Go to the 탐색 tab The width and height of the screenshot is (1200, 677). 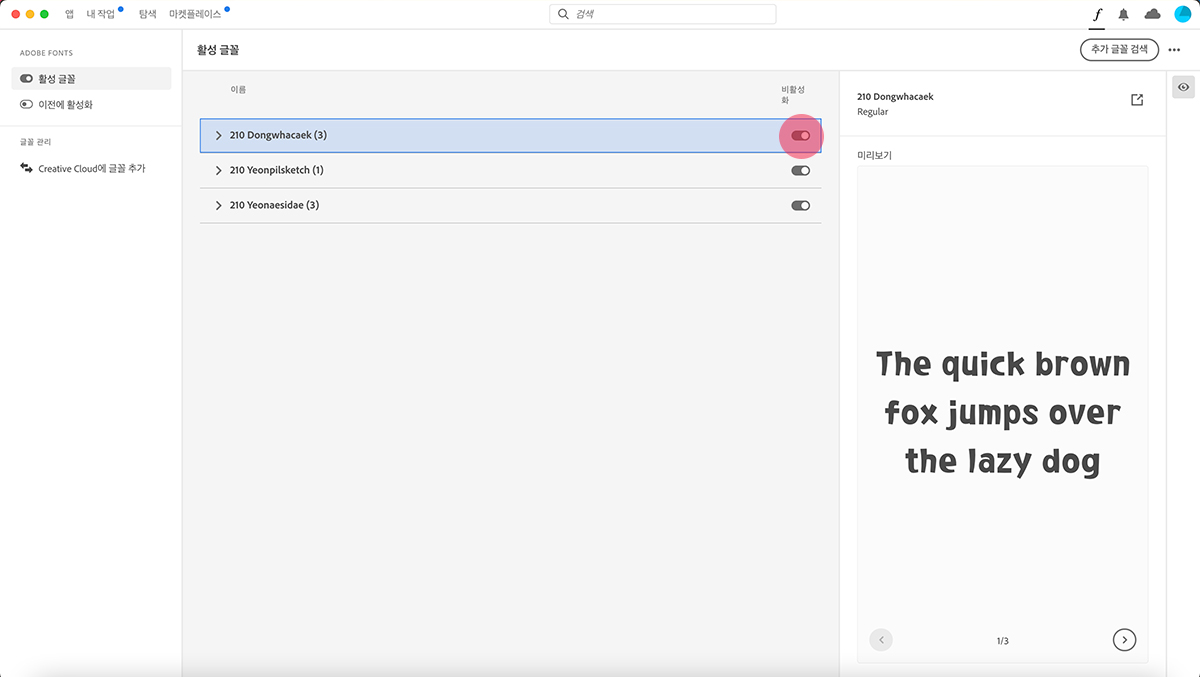(147, 14)
